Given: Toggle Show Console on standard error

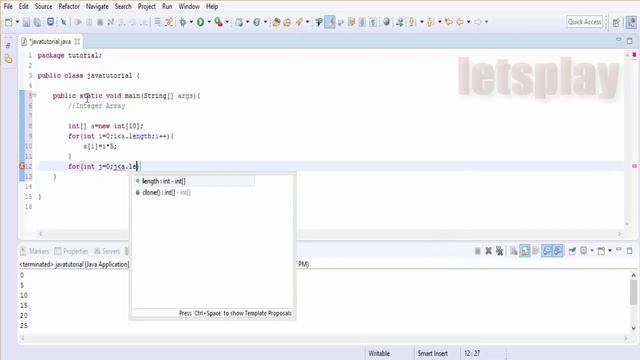Looking at the screenshot, I should point(558,251).
